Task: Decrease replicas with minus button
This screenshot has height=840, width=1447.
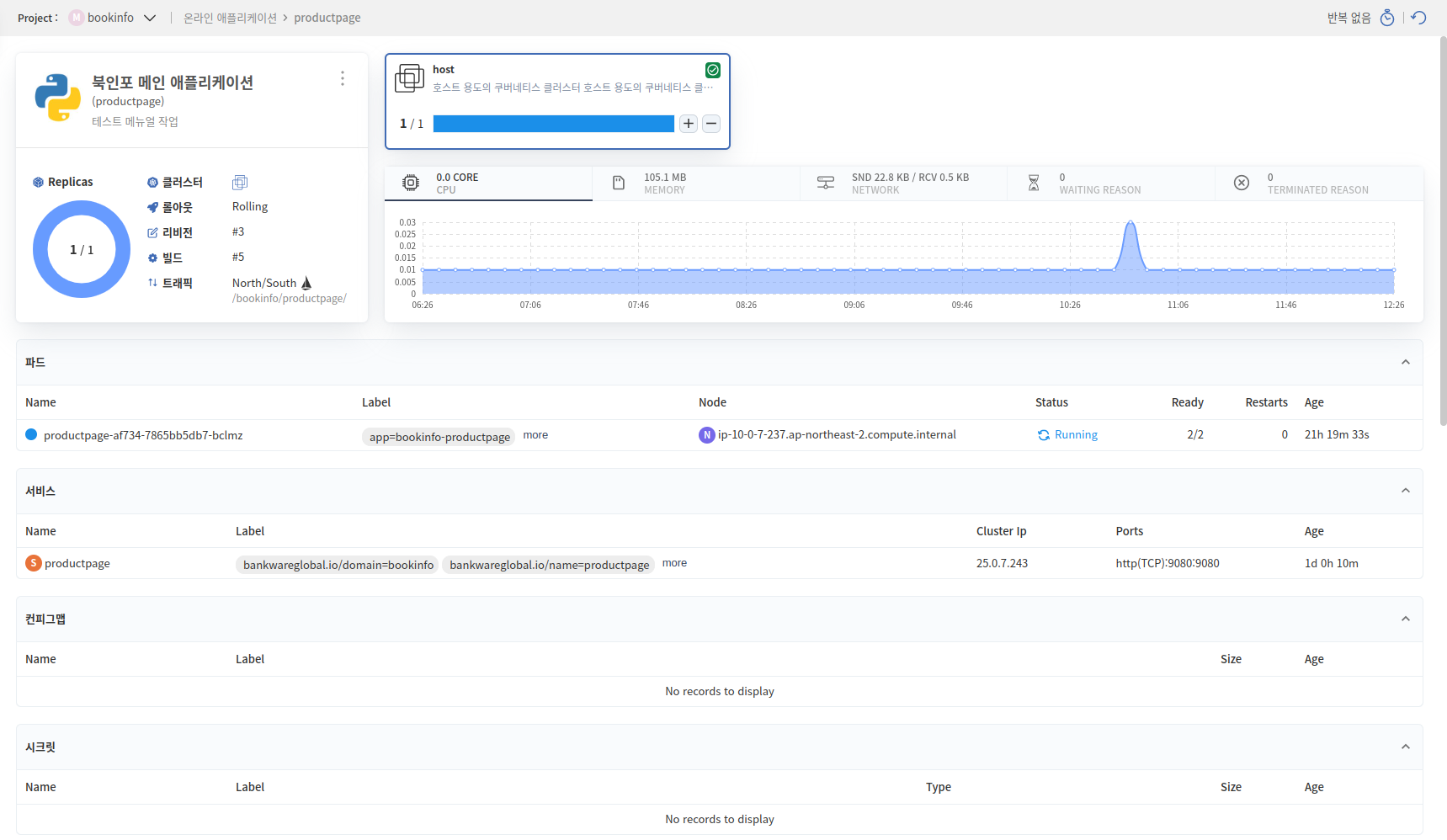Action: point(711,124)
